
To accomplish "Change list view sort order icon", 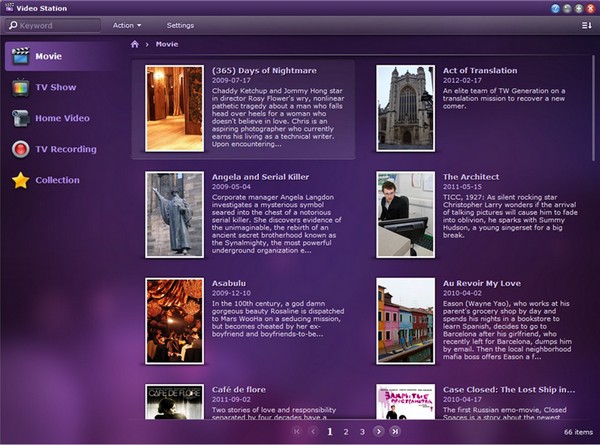I will 587,25.
